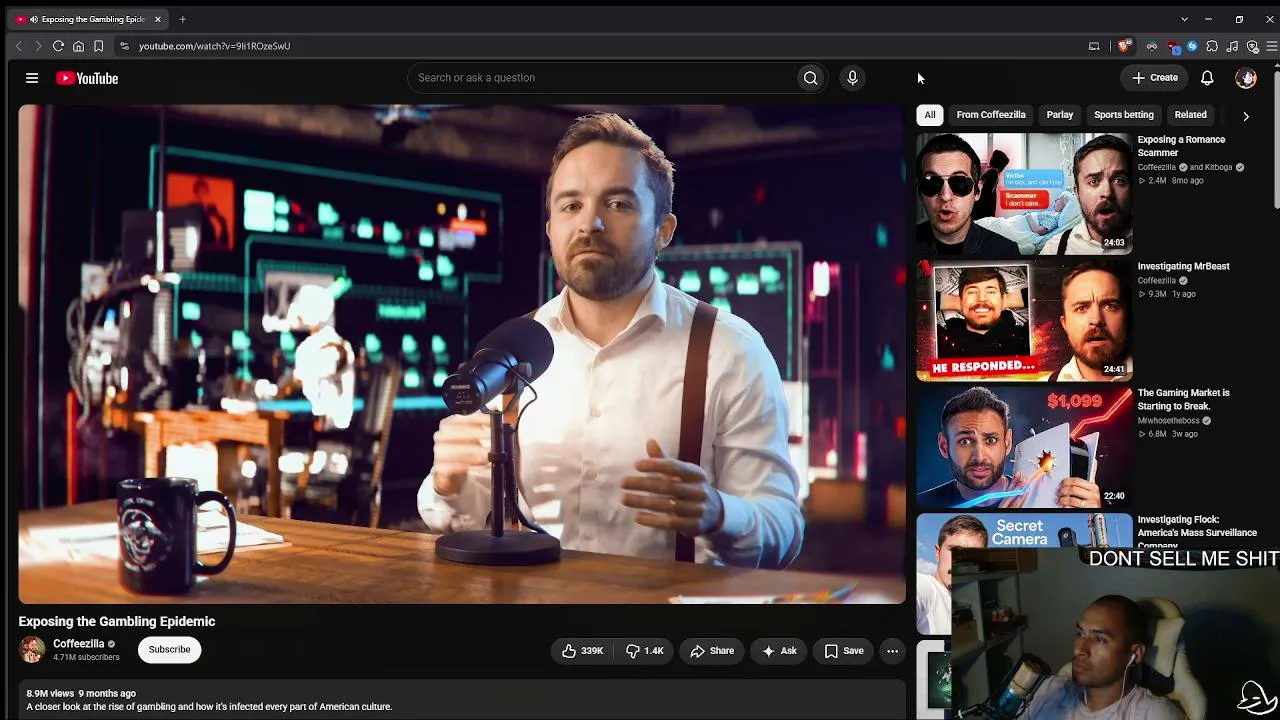The width and height of the screenshot is (1280, 720).
Task: Click the YouTube search input field
Action: 602,78
